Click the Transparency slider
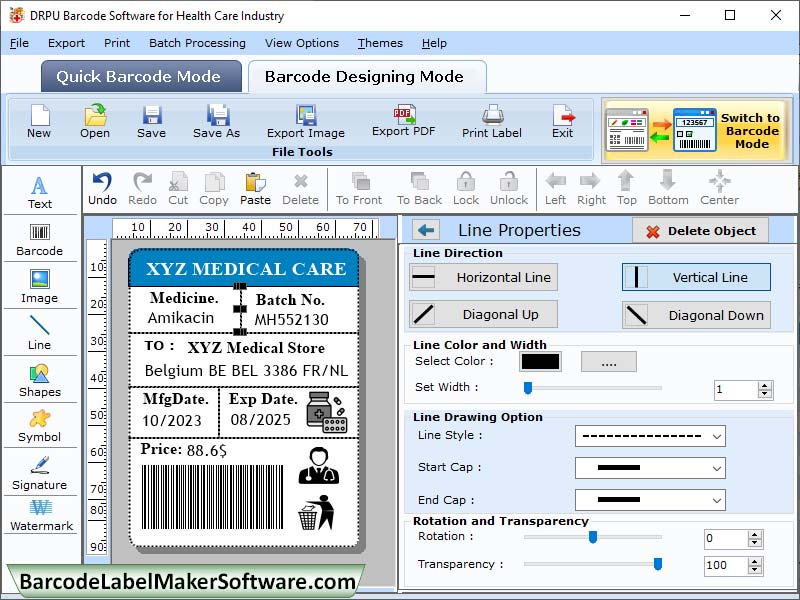 pyautogui.click(x=592, y=564)
